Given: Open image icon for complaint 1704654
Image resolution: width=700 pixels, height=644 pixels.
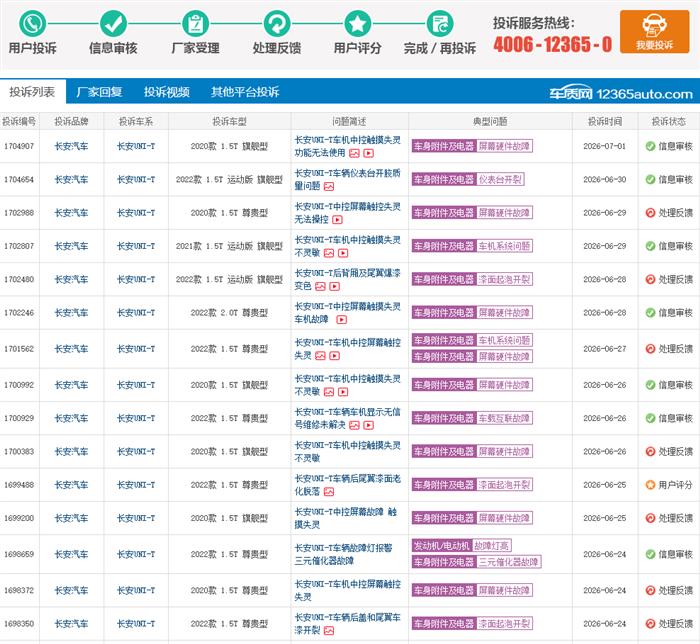Looking at the screenshot, I should pyautogui.click(x=329, y=187).
